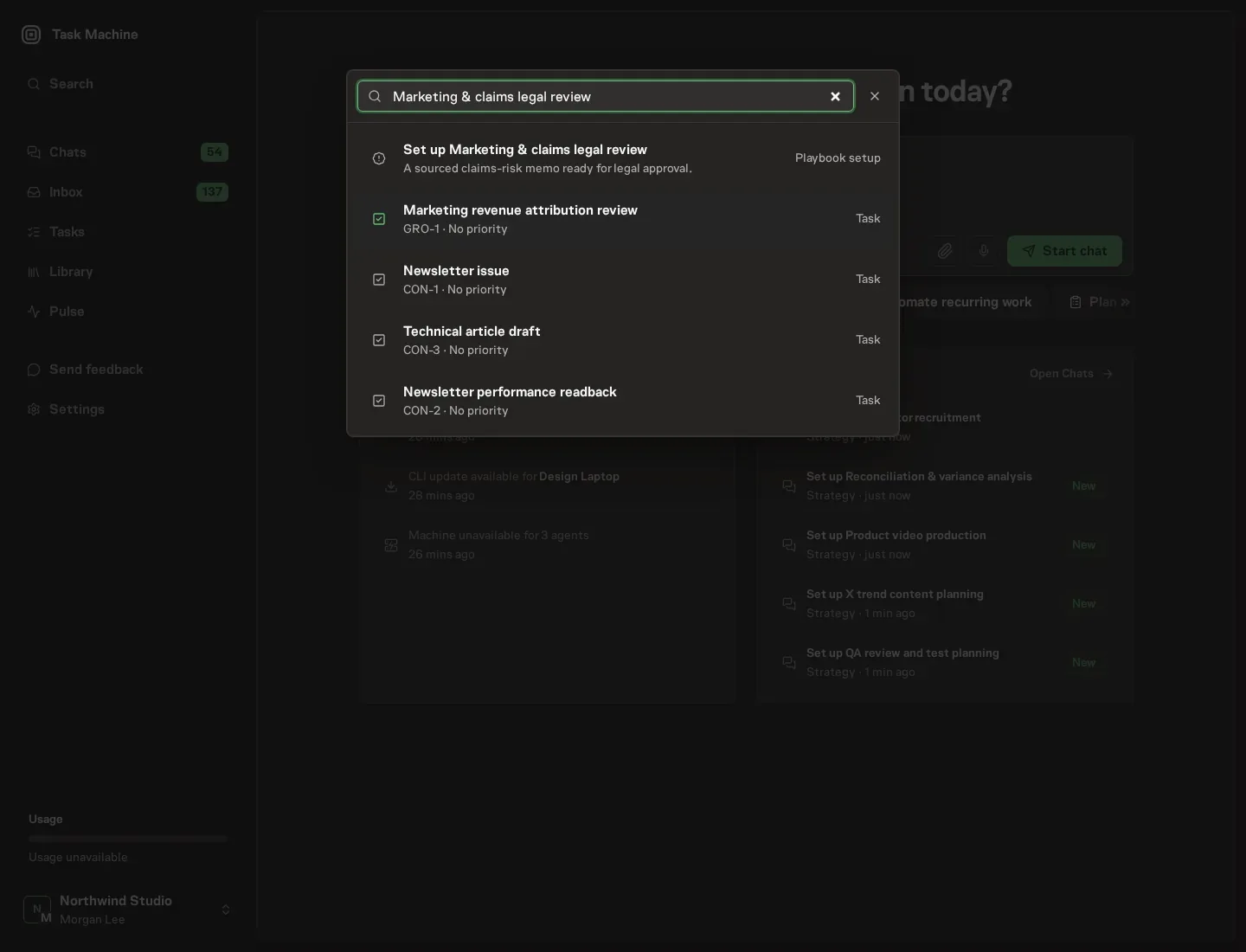Click the task checkbox icon for CON-3

pos(379,340)
